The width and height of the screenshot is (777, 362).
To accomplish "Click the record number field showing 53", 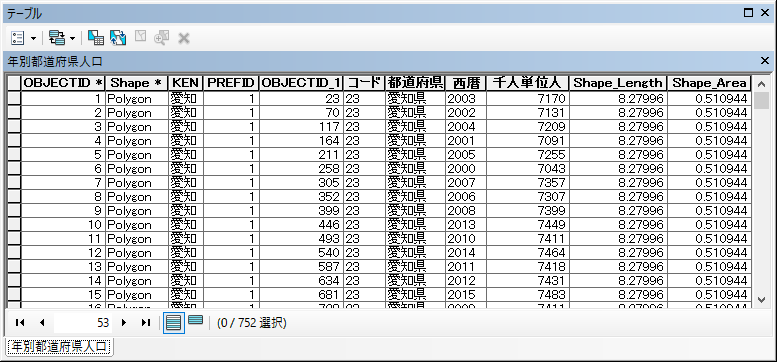I will click(82, 323).
